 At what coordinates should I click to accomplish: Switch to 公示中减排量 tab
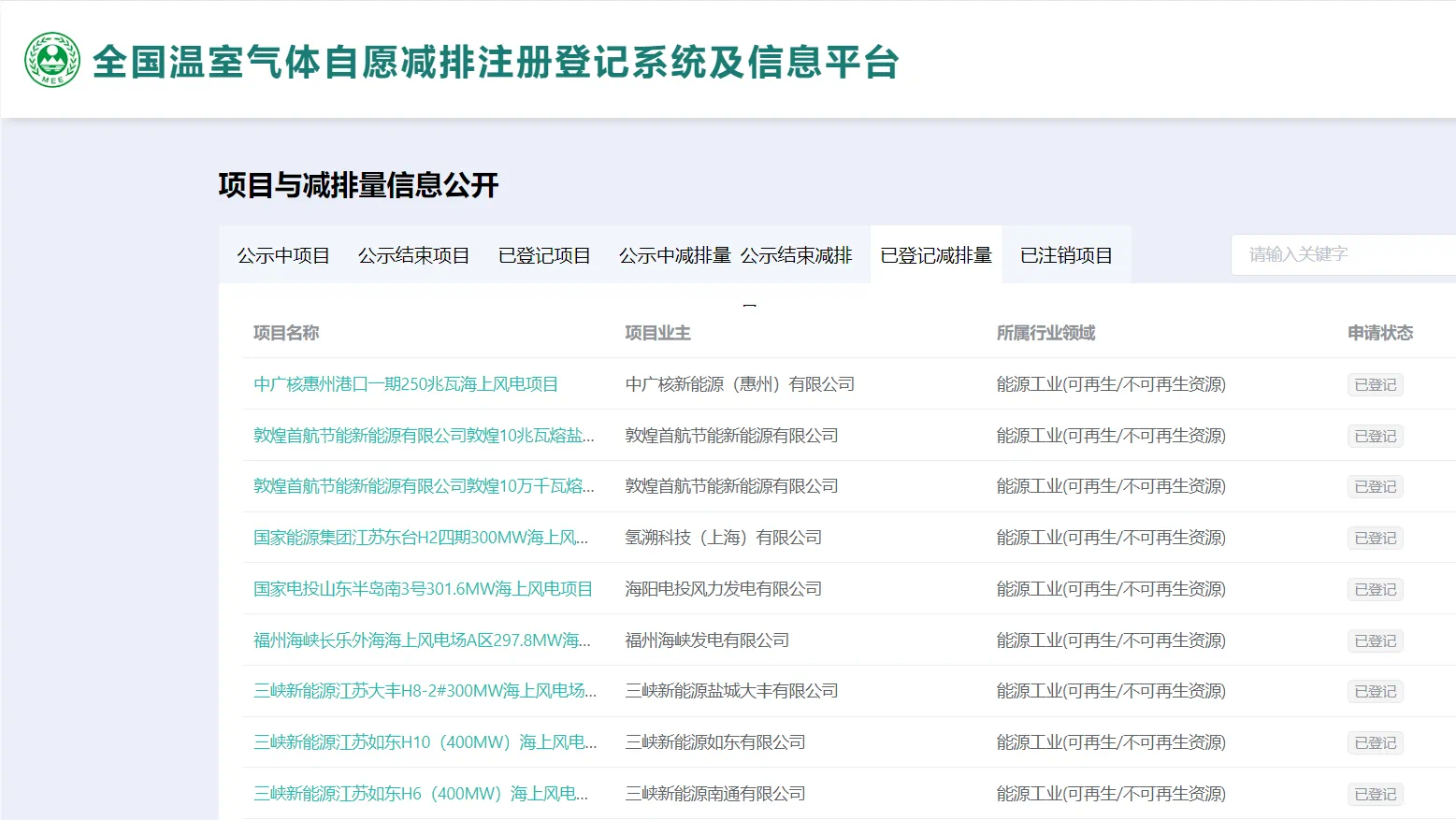point(674,255)
